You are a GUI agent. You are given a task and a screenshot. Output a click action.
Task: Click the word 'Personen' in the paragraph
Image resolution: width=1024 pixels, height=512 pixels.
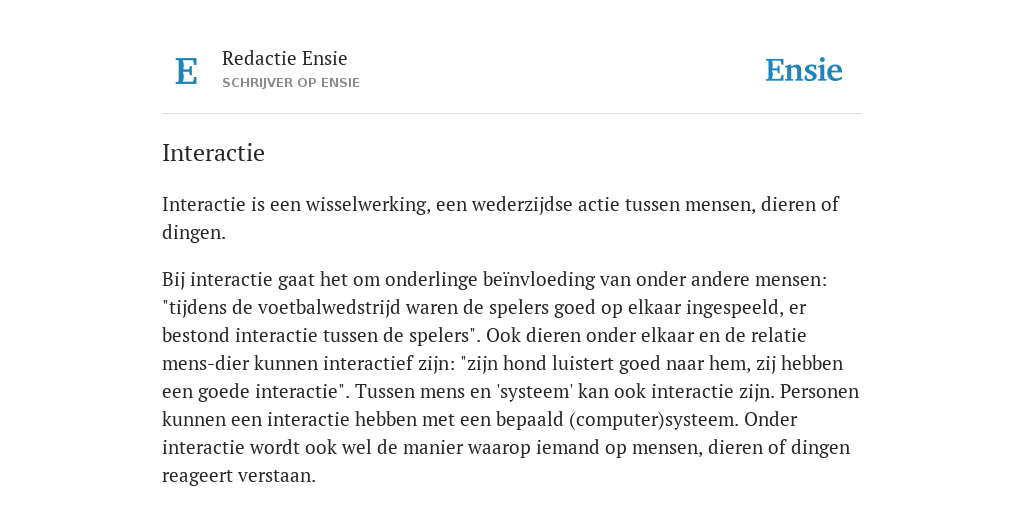click(x=820, y=391)
